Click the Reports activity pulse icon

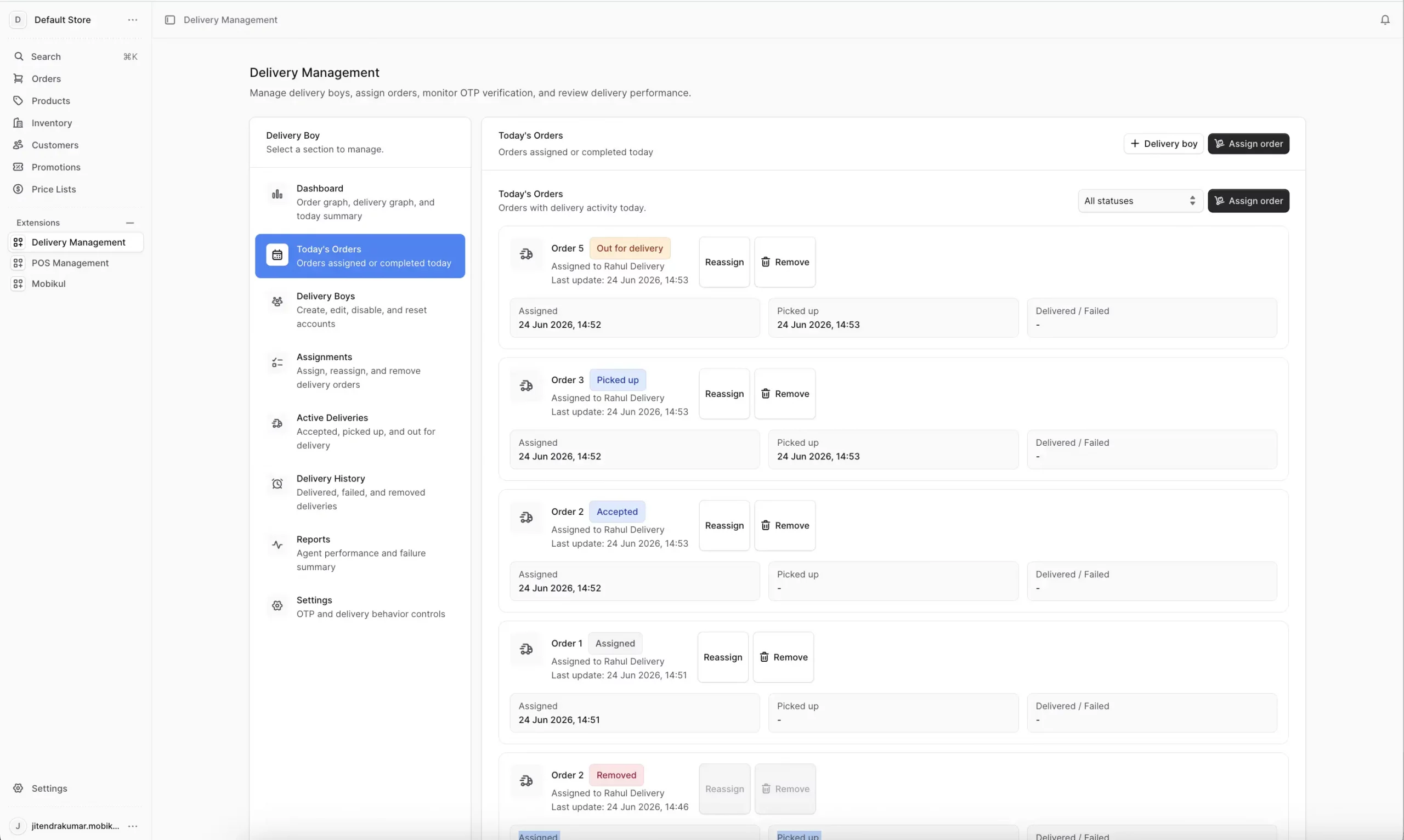click(277, 545)
